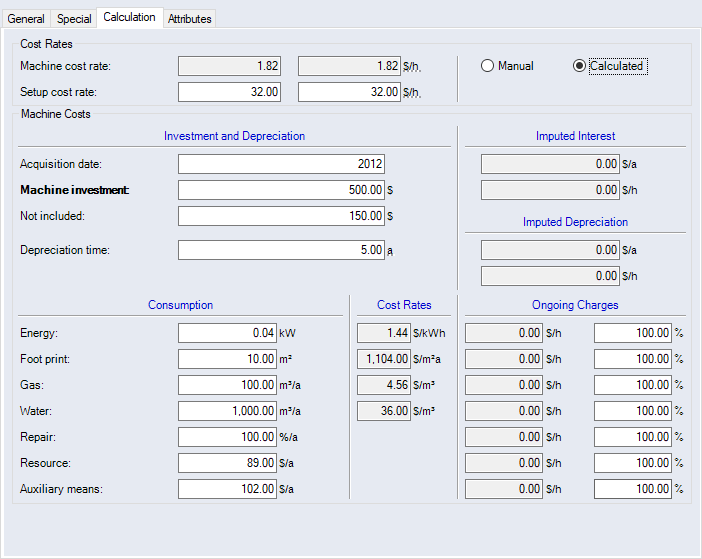Image resolution: width=702 pixels, height=559 pixels.
Task: Open the Special tab
Action: [74, 19]
